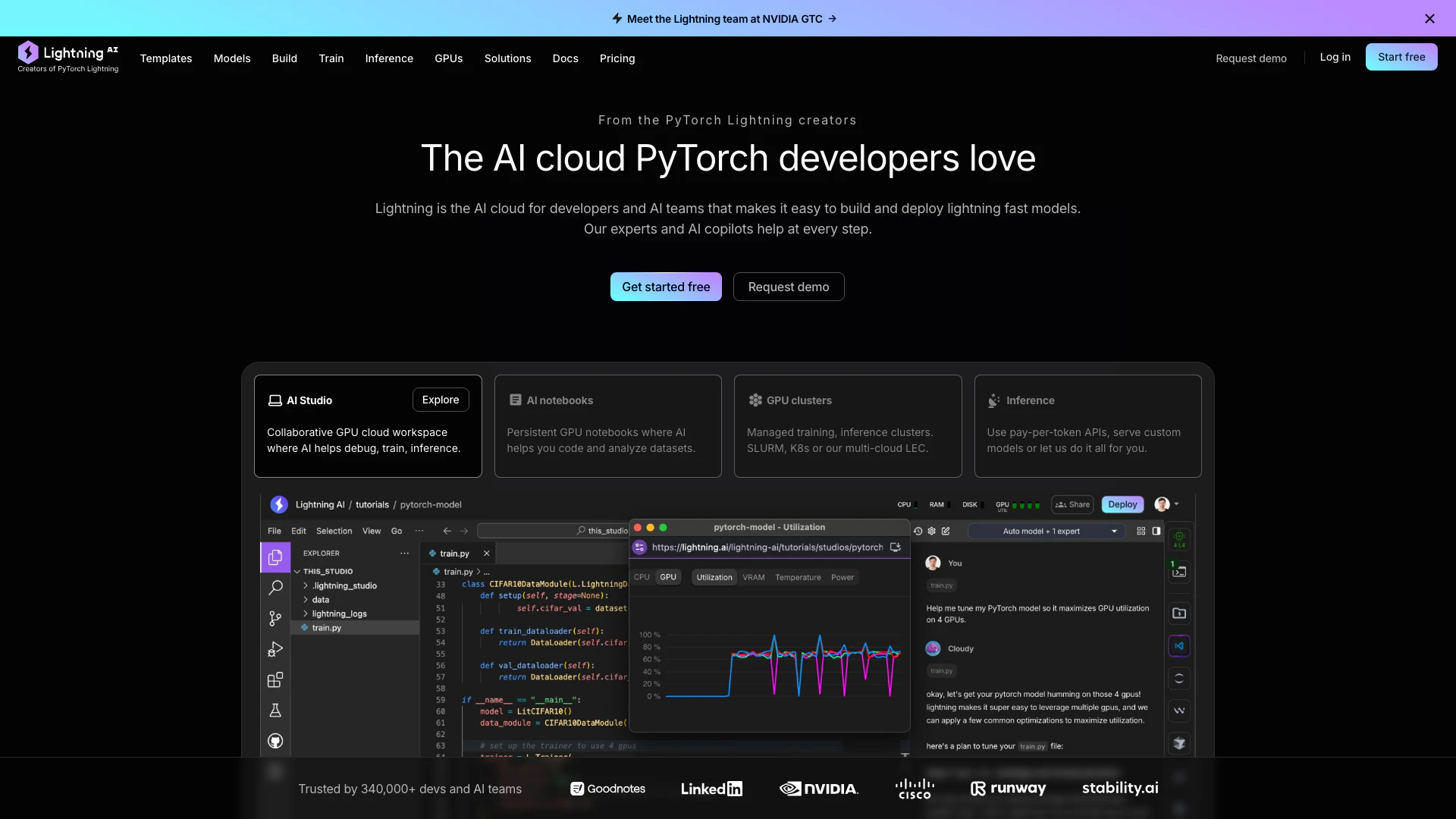
Task: Open the Pricing nav item
Action: [x=617, y=58]
